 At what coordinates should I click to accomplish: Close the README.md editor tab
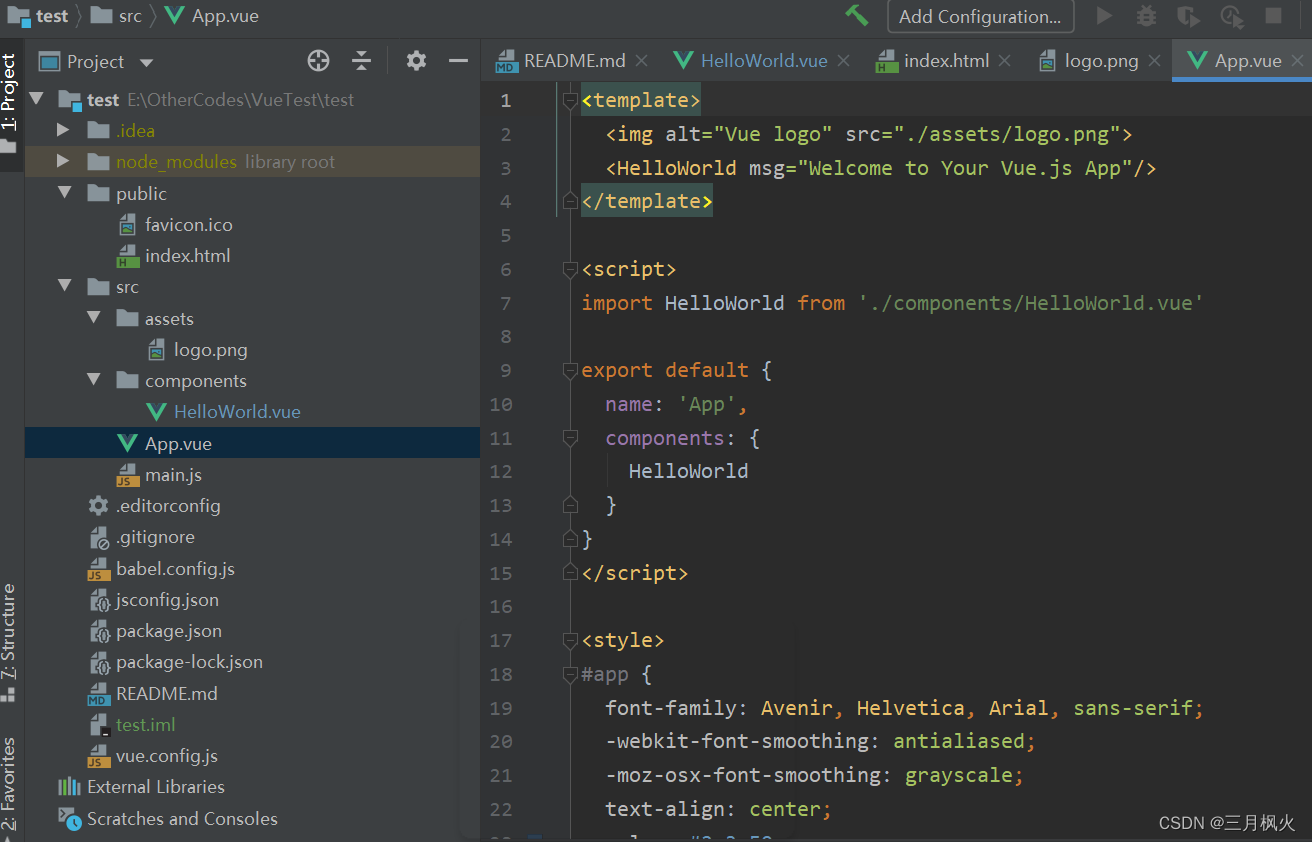tap(641, 61)
